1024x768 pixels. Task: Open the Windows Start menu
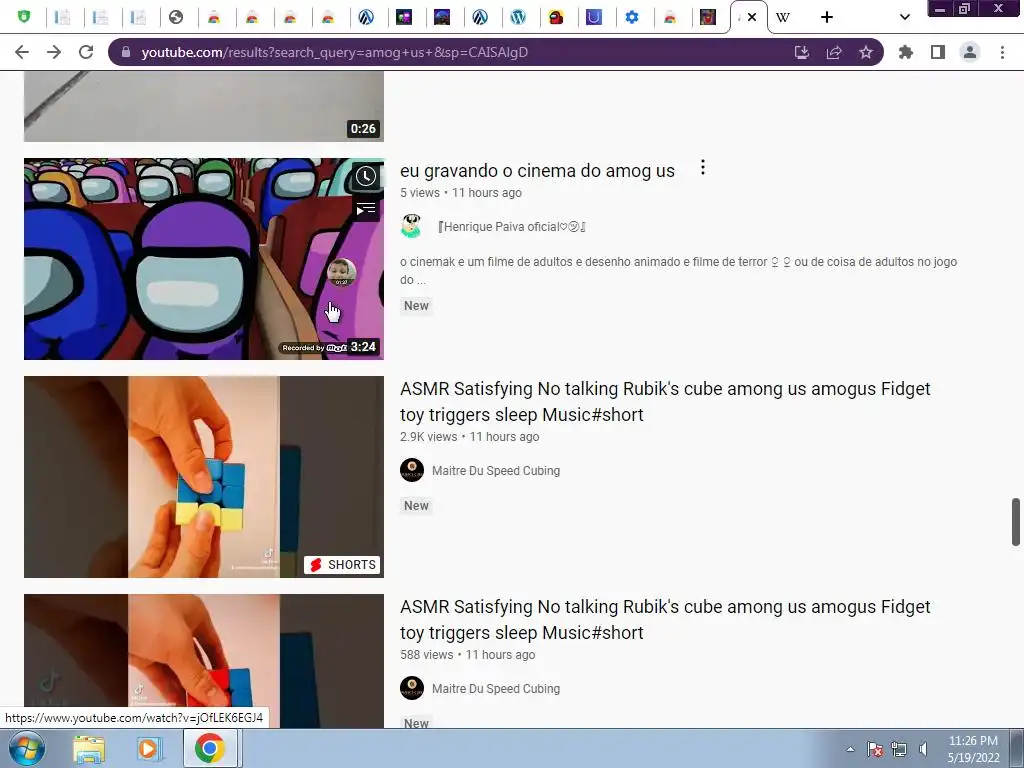(x=26, y=749)
